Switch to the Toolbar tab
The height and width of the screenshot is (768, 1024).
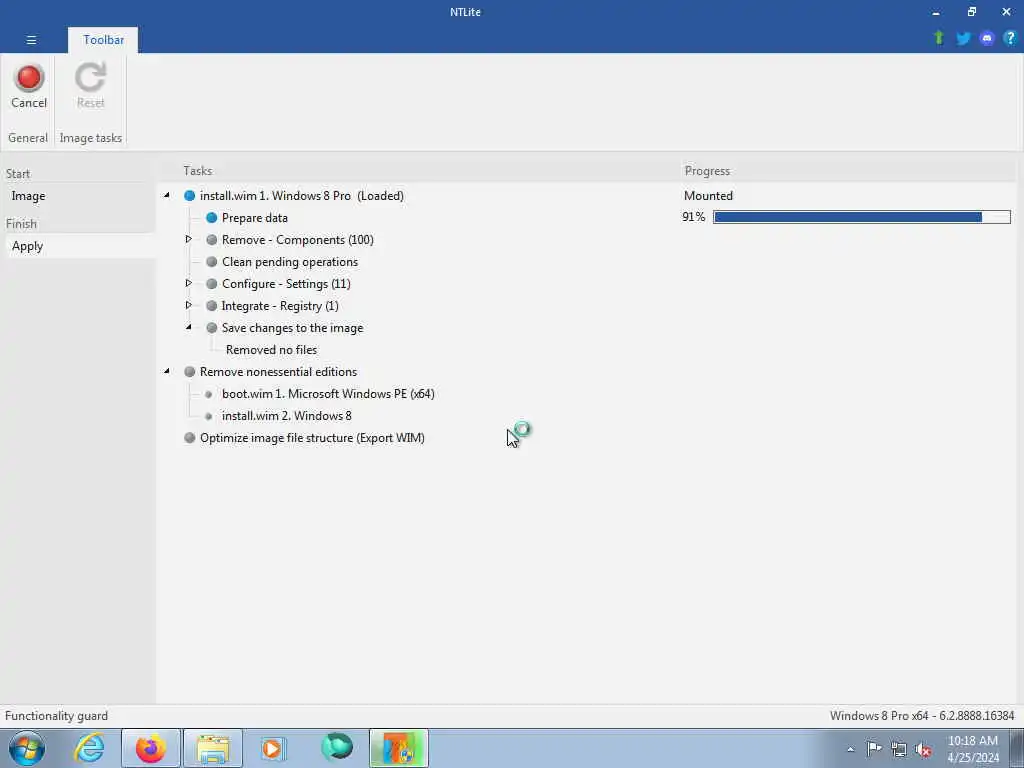[103, 40]
